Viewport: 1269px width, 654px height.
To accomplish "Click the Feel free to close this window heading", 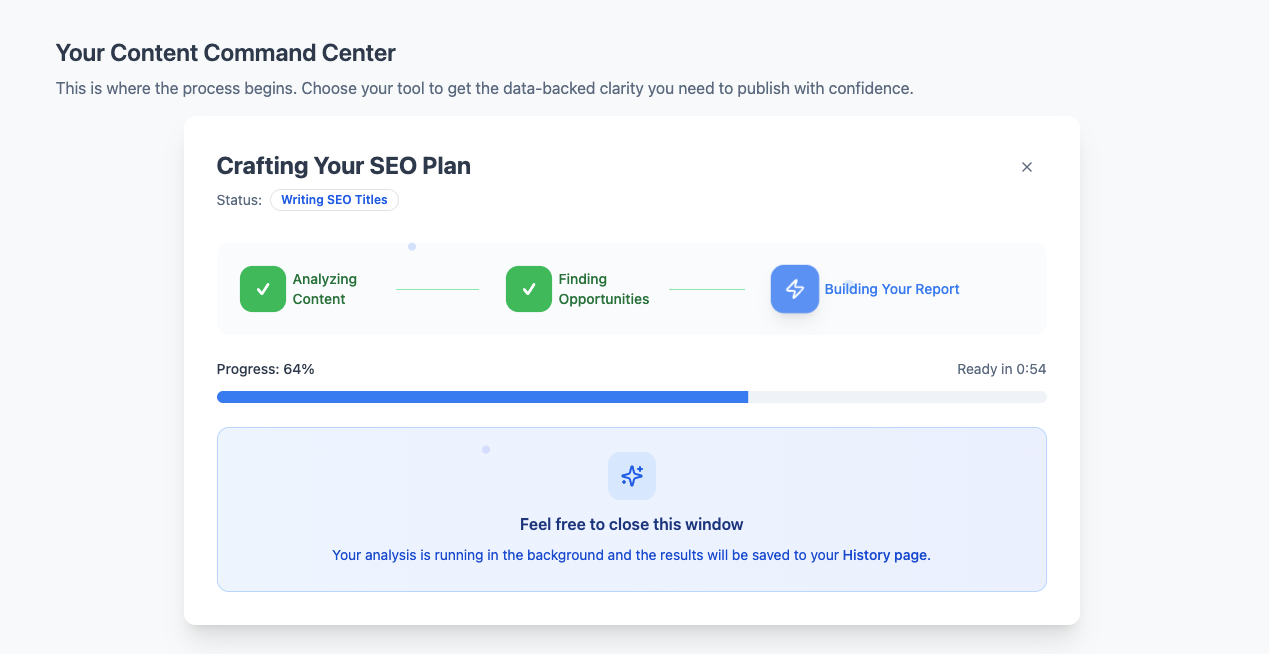I will (631, 524).
